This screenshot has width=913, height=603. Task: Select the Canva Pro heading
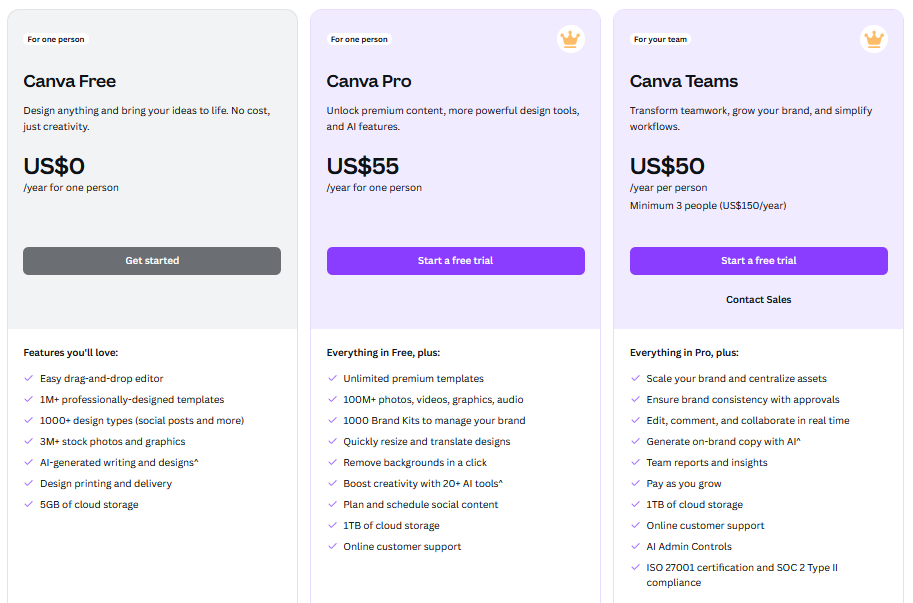[369, 81]
